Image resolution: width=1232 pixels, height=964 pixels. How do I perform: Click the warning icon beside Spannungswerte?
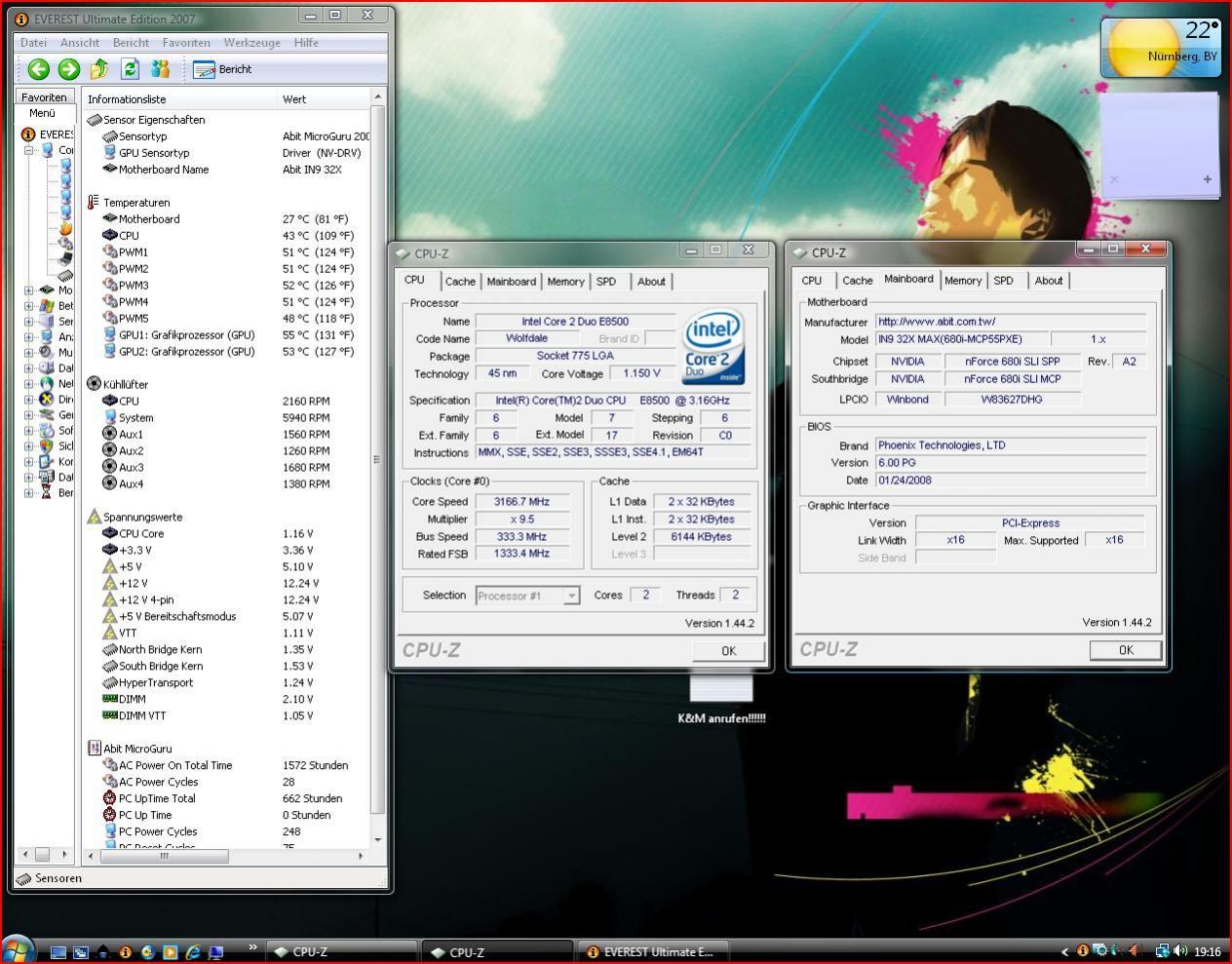[x=94, y=517]
